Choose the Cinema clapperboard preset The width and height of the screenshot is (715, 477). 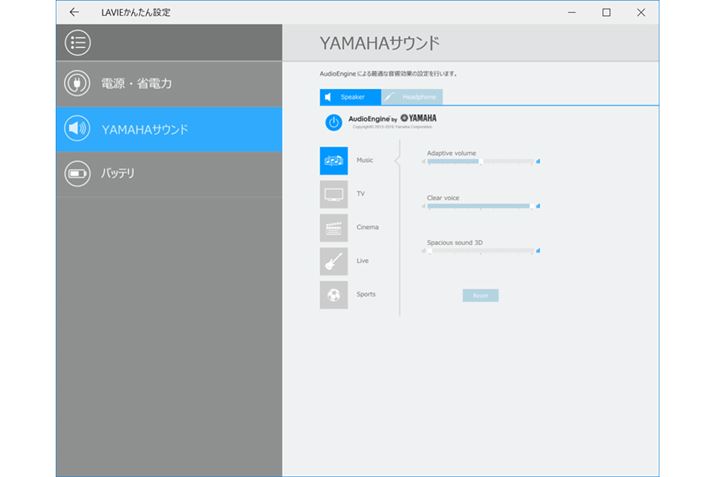pos(333,228)
